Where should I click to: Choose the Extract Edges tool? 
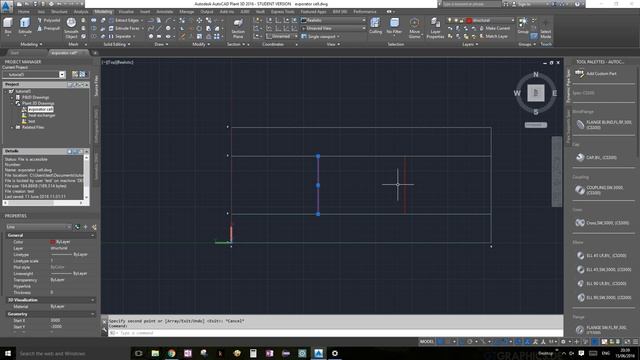[x=124, y=20]
